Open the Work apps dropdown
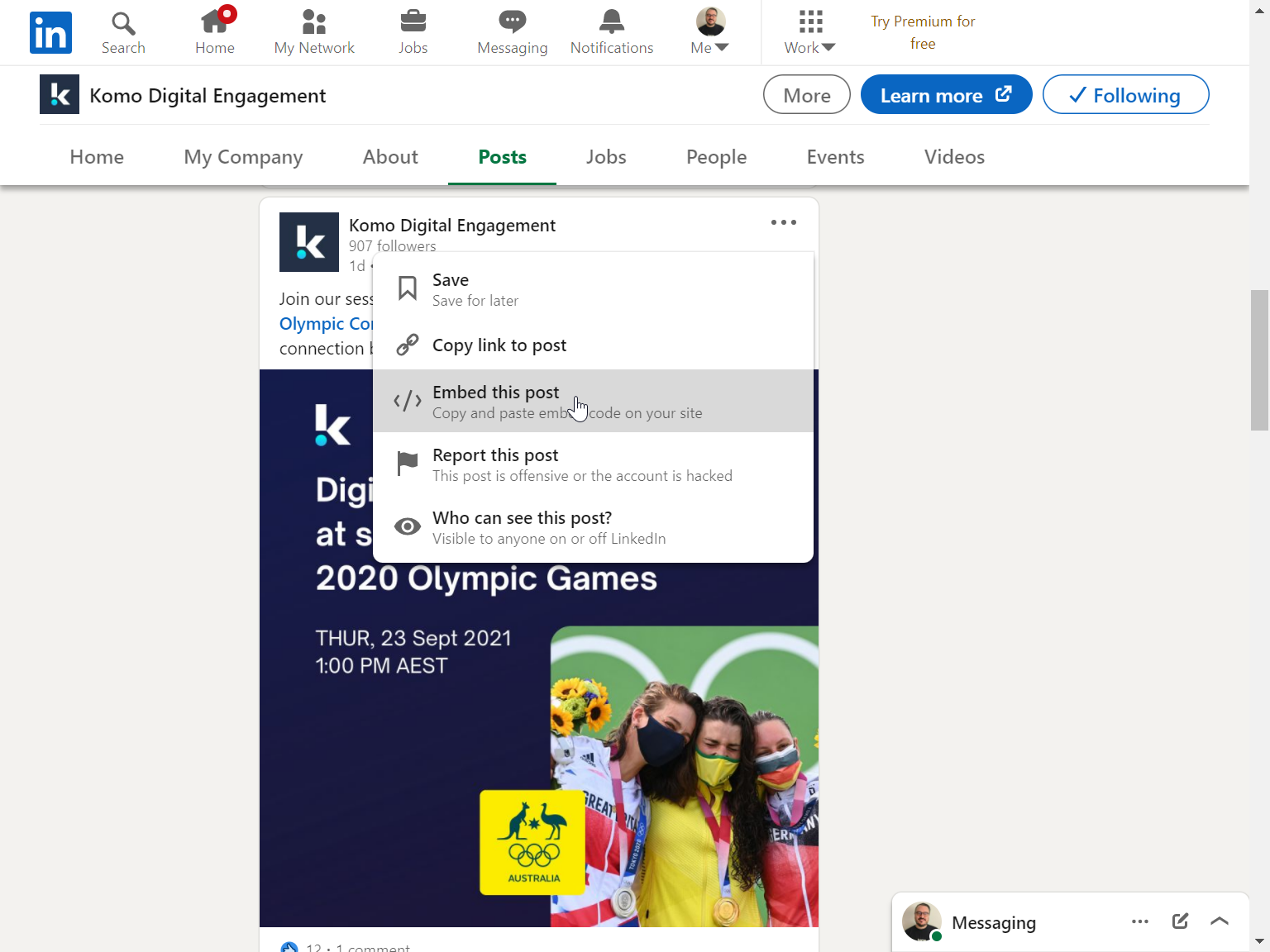Screen dimensions: 1270x952 [810, 32]
